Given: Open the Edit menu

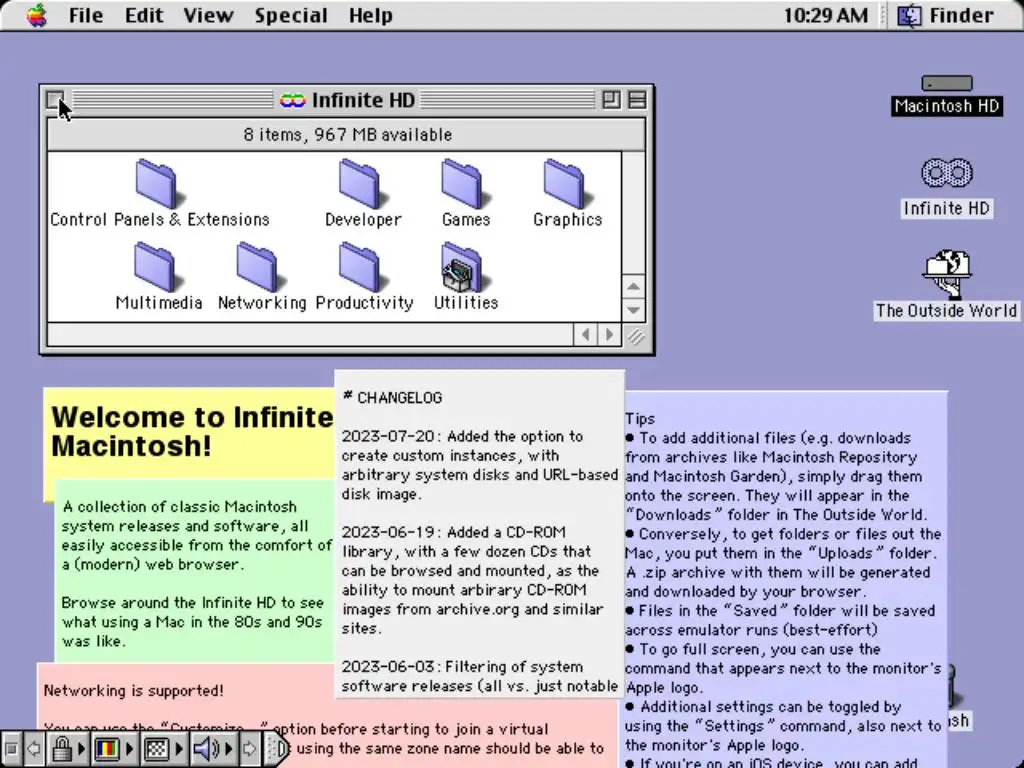Looking at the screenshot, I should coord(144,15).
